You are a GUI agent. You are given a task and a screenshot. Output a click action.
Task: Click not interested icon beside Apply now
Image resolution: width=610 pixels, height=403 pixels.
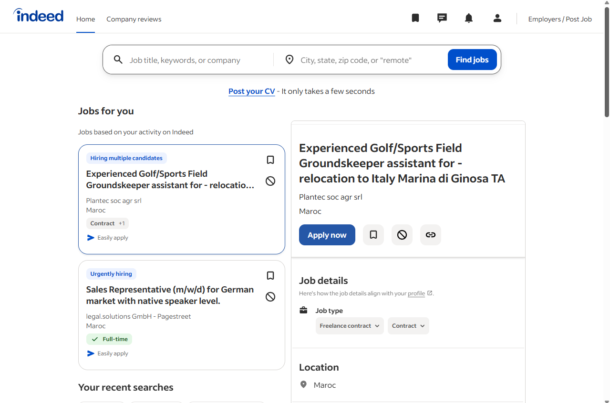(x=402, y=235)
